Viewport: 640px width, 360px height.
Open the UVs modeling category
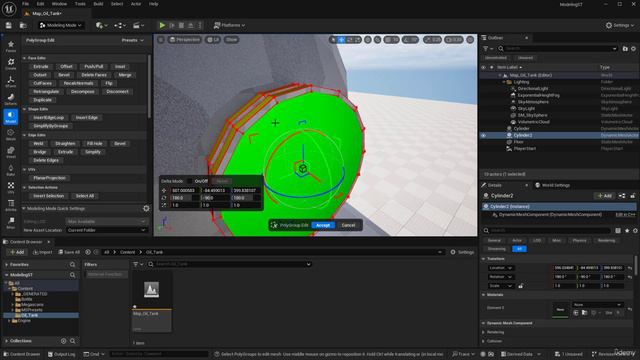[11, 188]
